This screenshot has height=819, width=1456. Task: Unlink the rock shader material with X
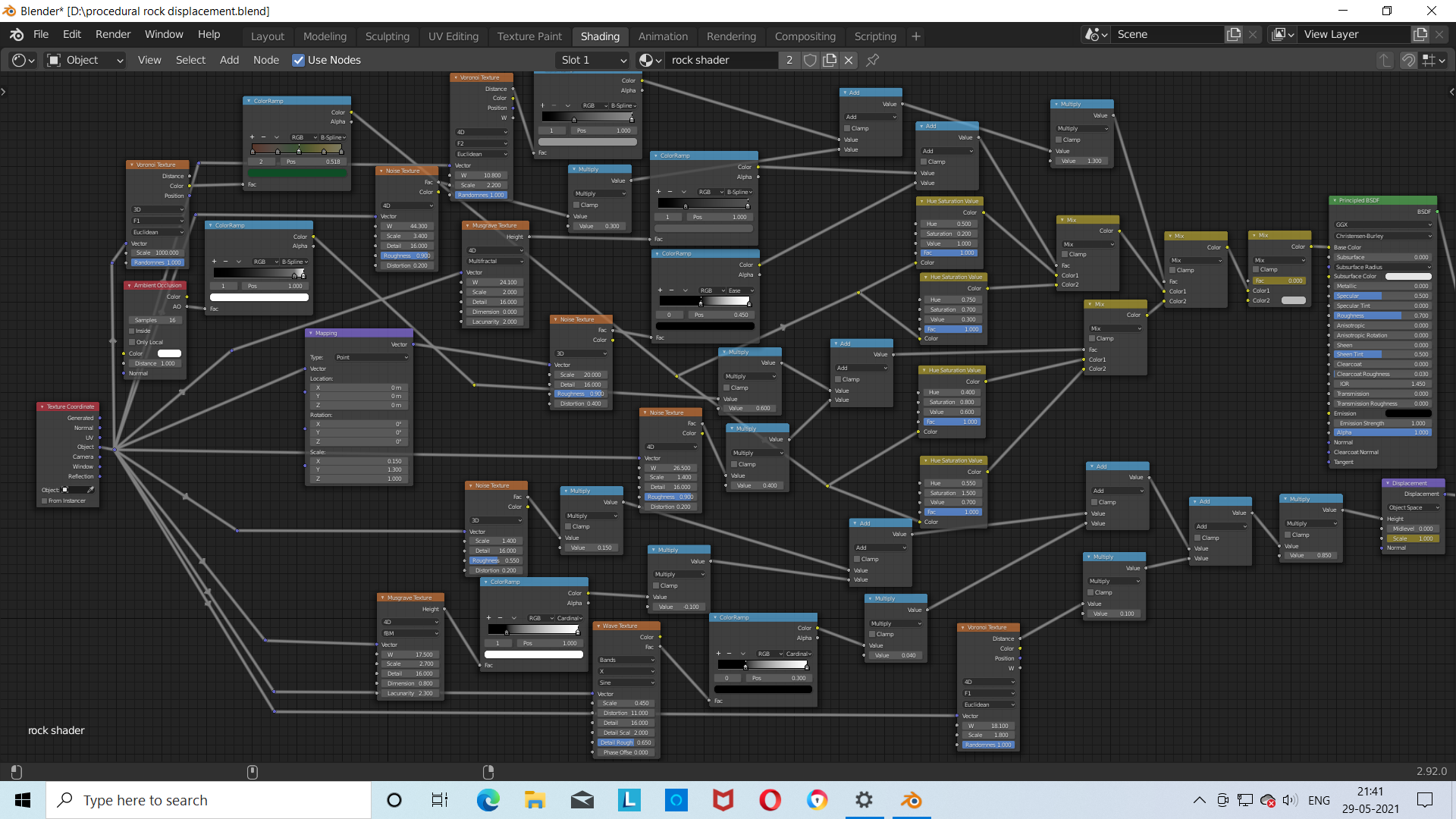tap(849, 60)
